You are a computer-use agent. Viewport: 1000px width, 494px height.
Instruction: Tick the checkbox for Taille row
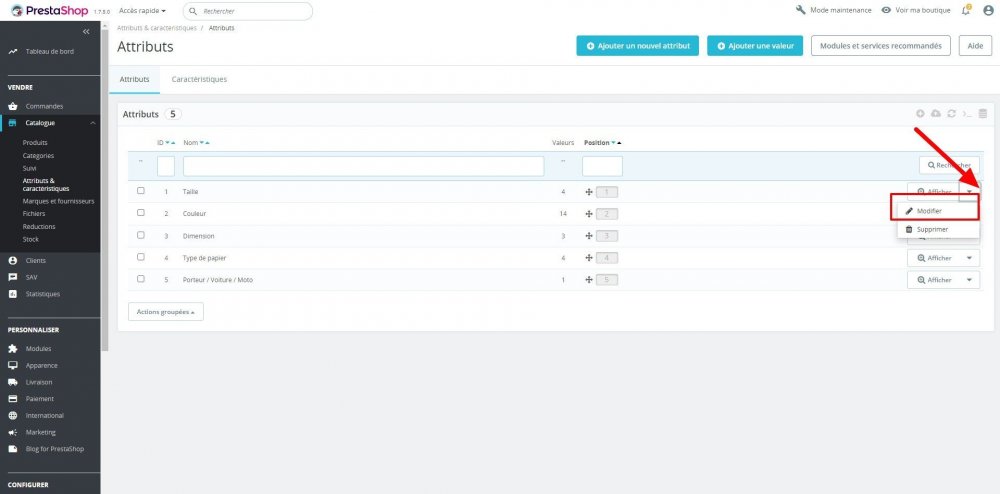pos(141,191)
